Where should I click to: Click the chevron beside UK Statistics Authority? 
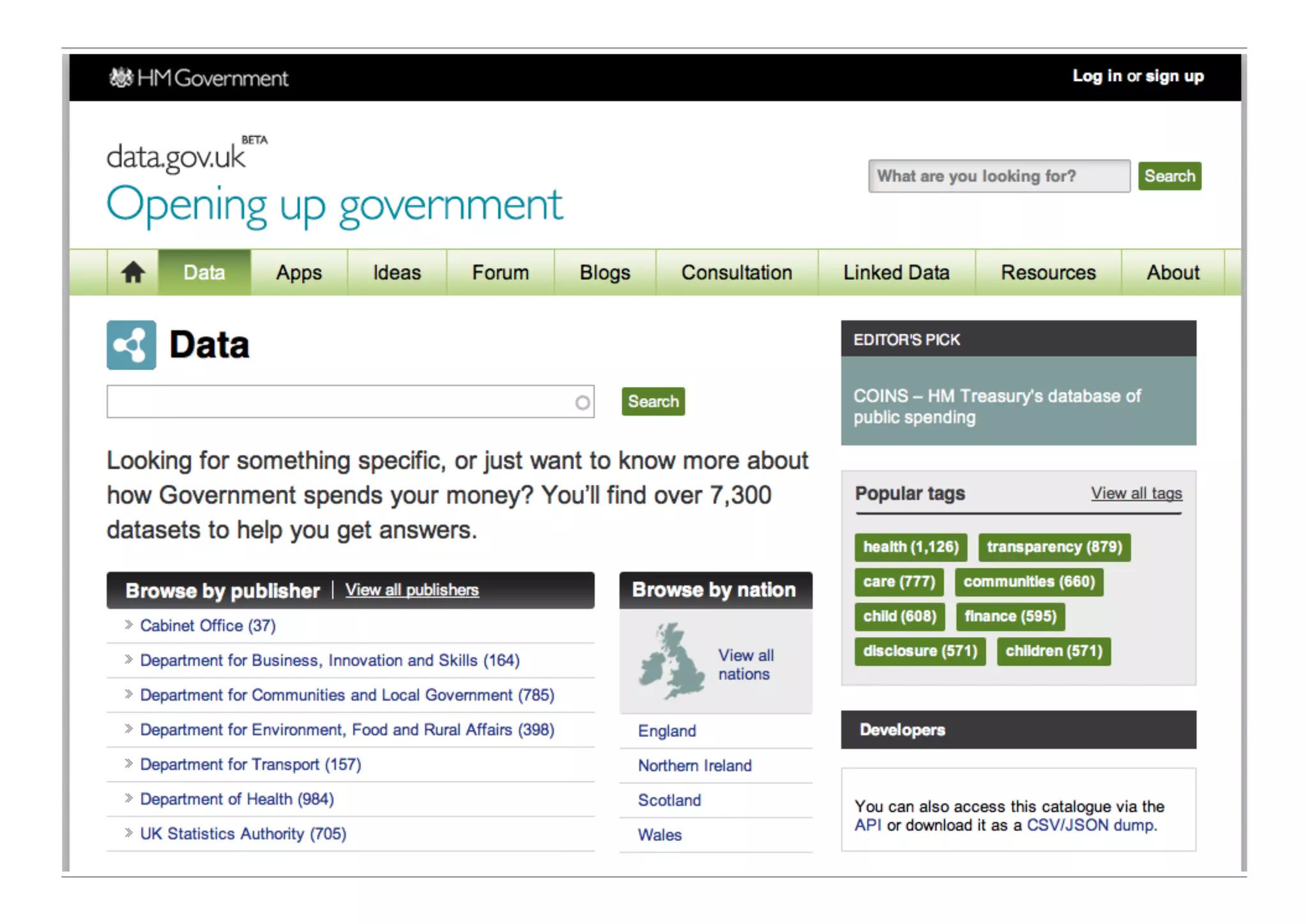128,833
